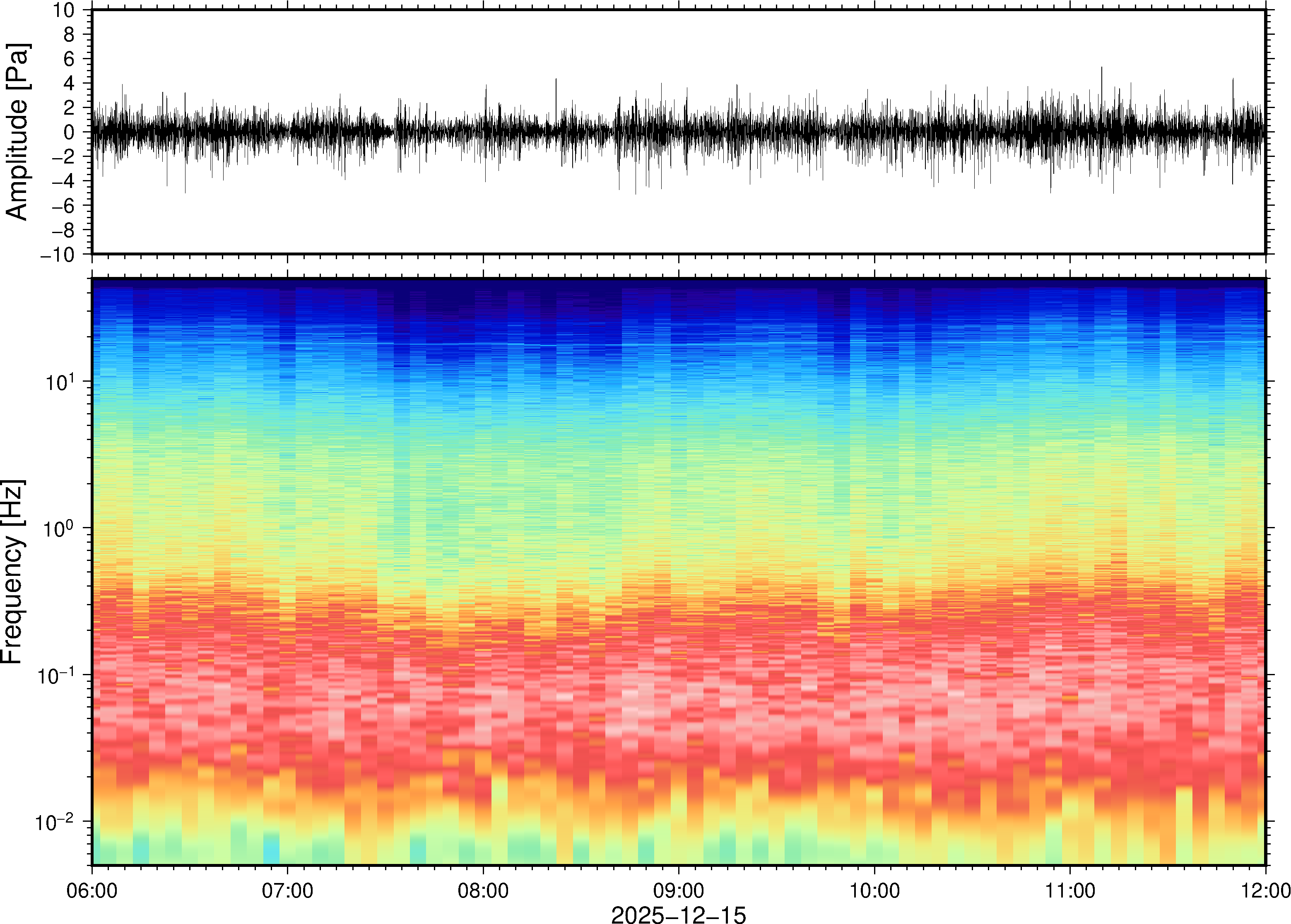Image resolution: width=1291 pixels, height=924 pixels.
Task: Click the 08:00 time axis label
Action: 483,890
